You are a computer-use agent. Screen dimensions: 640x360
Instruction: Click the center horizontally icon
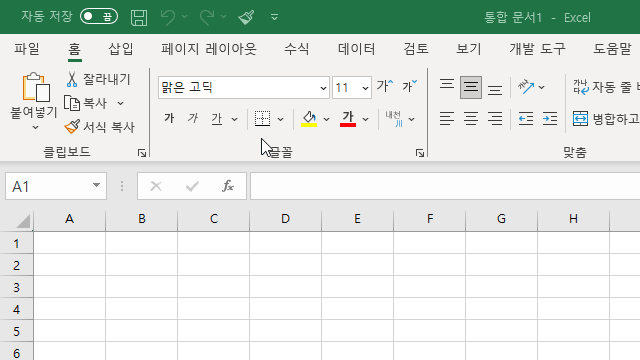pyautogui.click(x=471, y=119)
